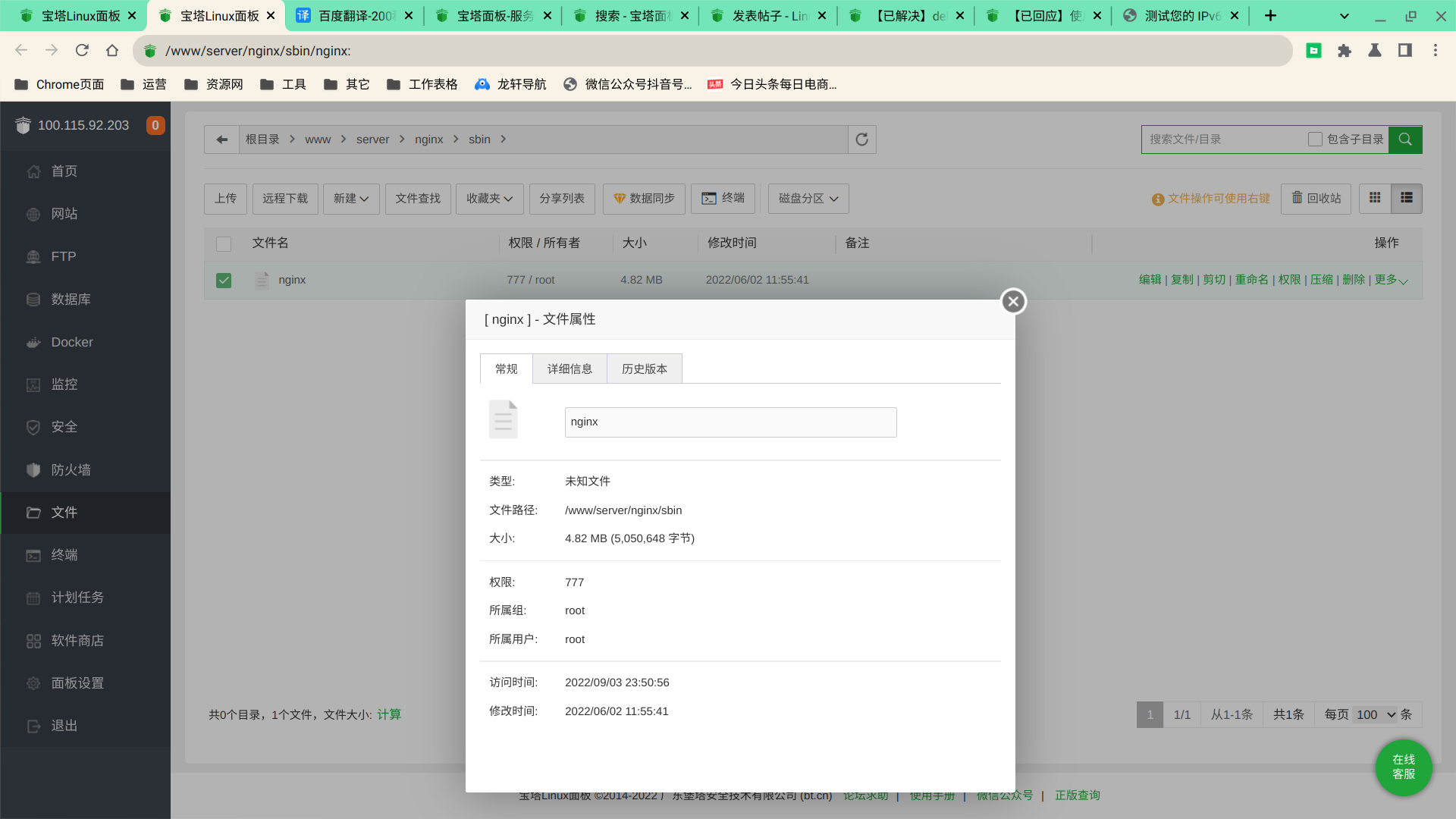Click 编辑 link for nginx
The width and height of the screenshot is (1456, 819).
pos(1150,280)
